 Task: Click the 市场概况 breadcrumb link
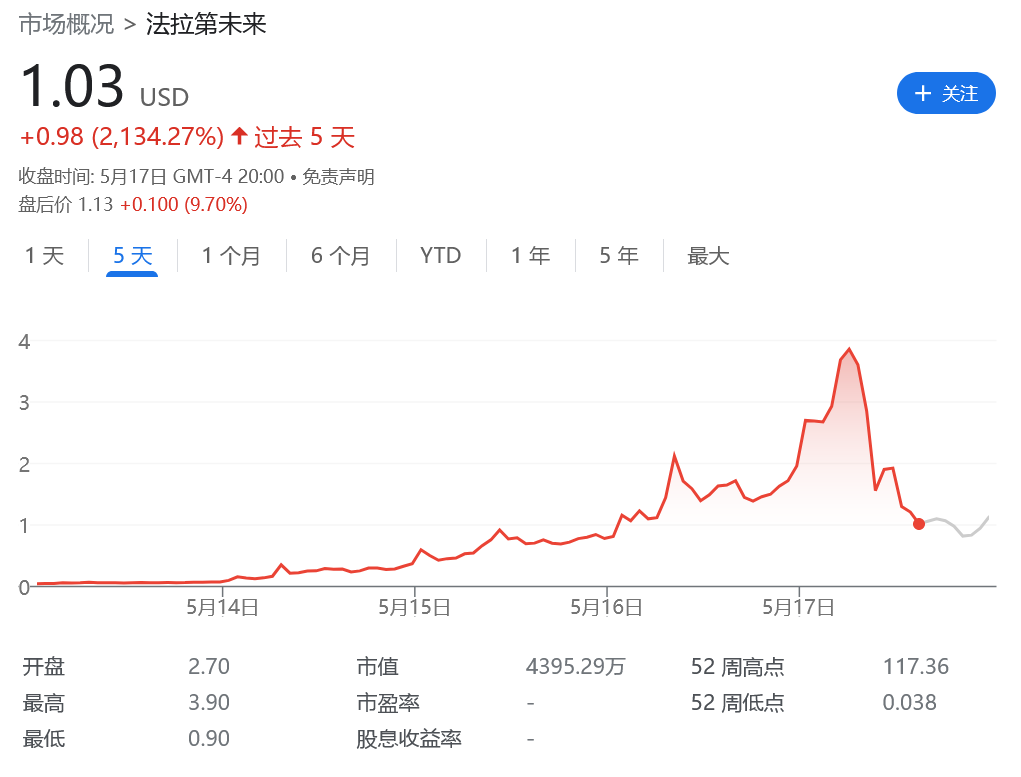(66, 25)
